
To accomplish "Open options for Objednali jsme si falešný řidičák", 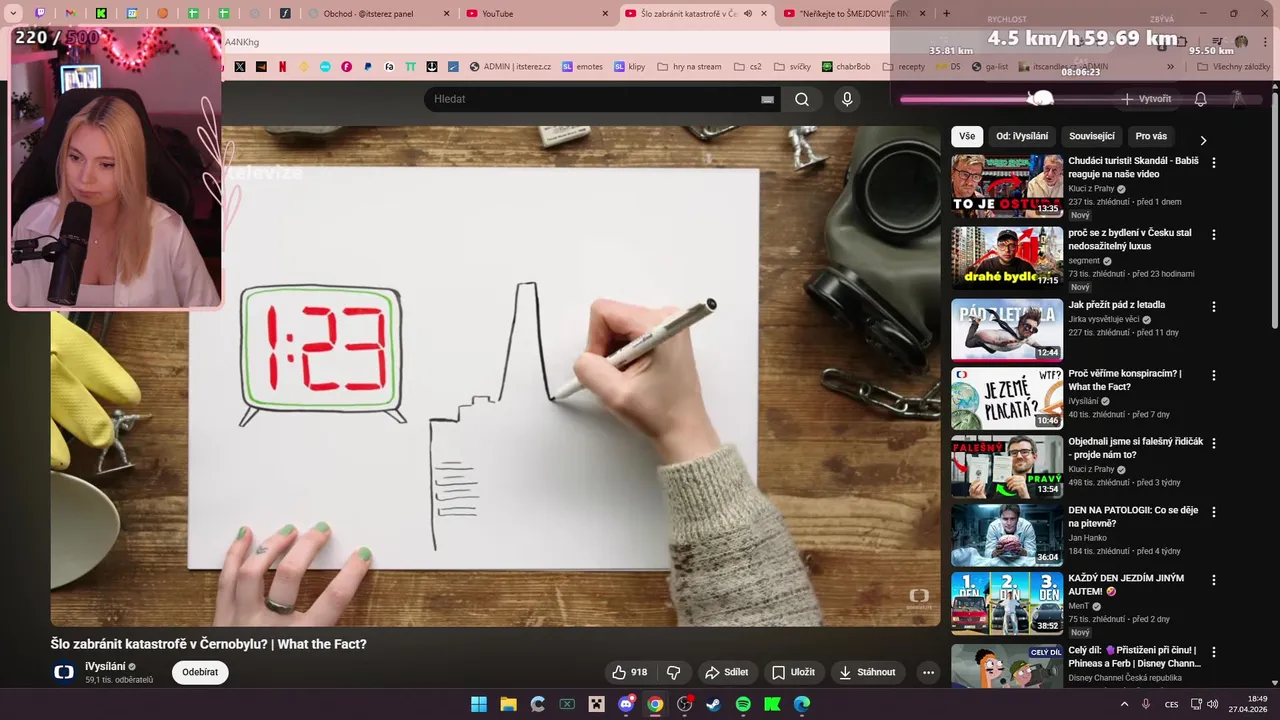I will tap(1214, 444).
